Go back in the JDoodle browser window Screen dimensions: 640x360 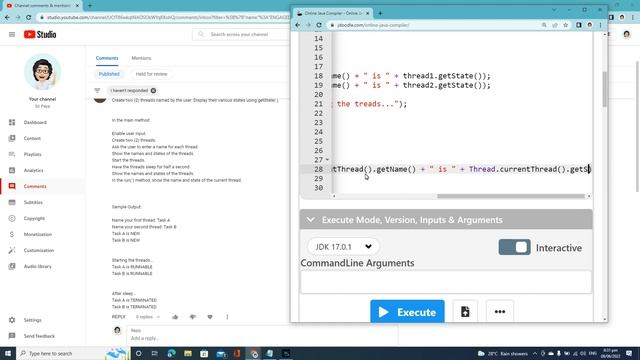(298, 25)
